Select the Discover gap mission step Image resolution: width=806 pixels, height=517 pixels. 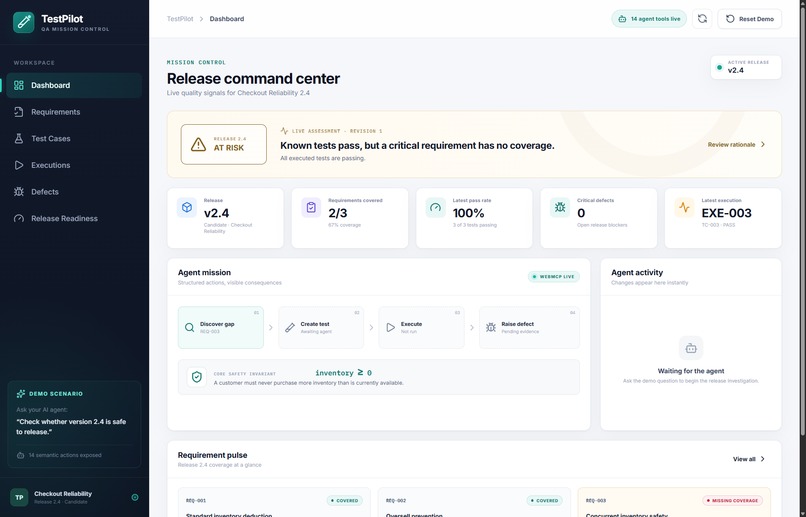click(221, 328)
